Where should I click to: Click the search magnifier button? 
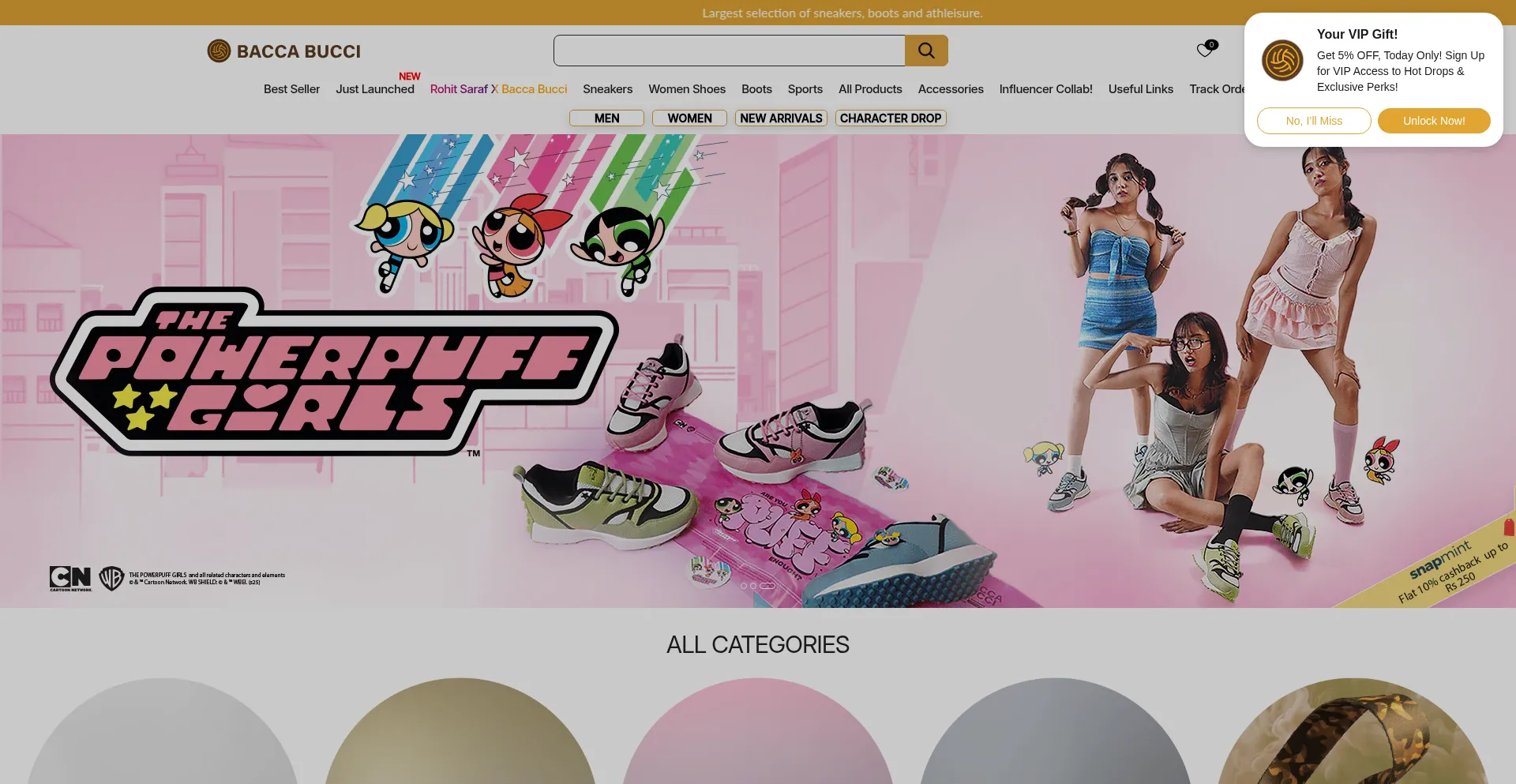(926, 51)
